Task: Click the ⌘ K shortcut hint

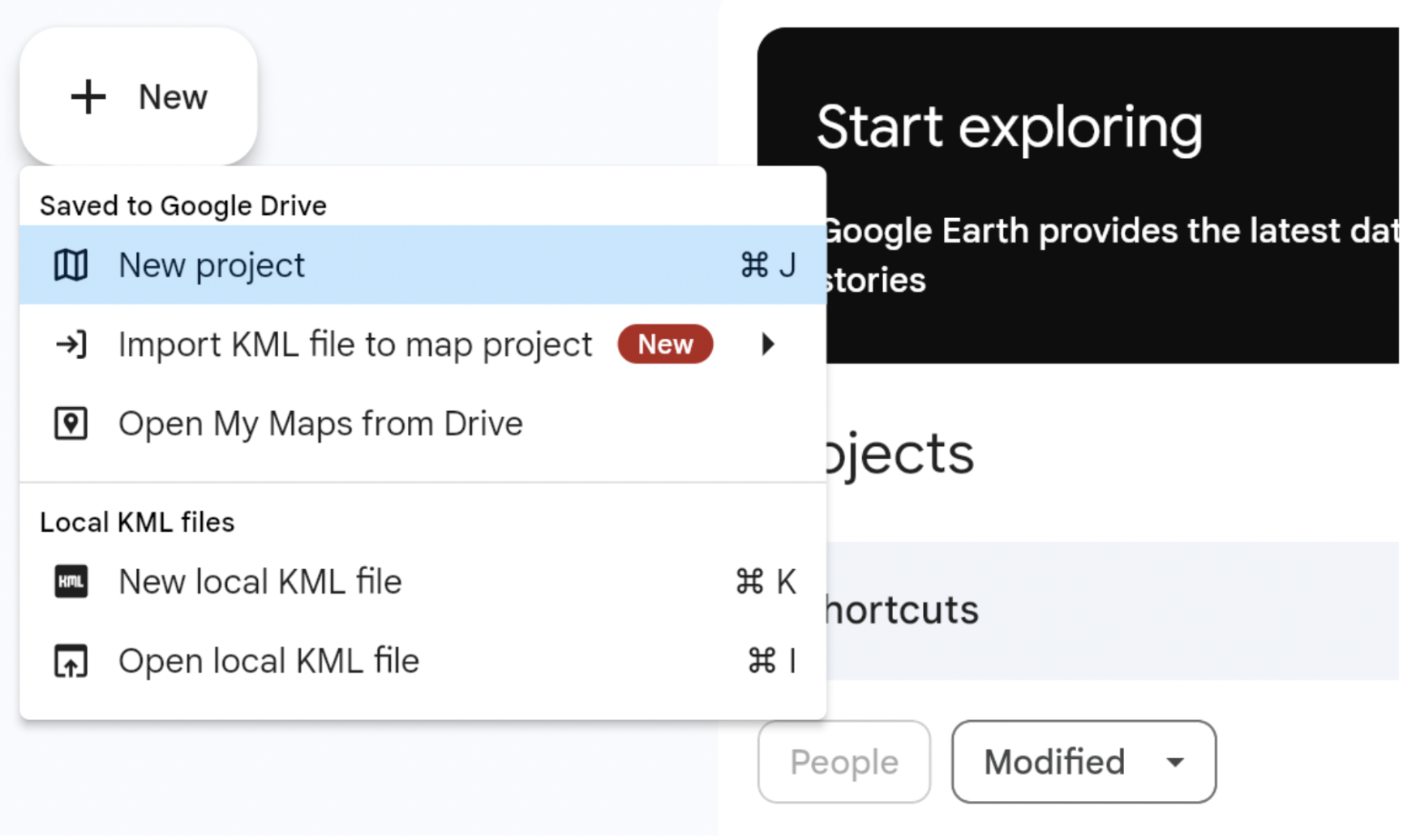Action: [765, 582]
